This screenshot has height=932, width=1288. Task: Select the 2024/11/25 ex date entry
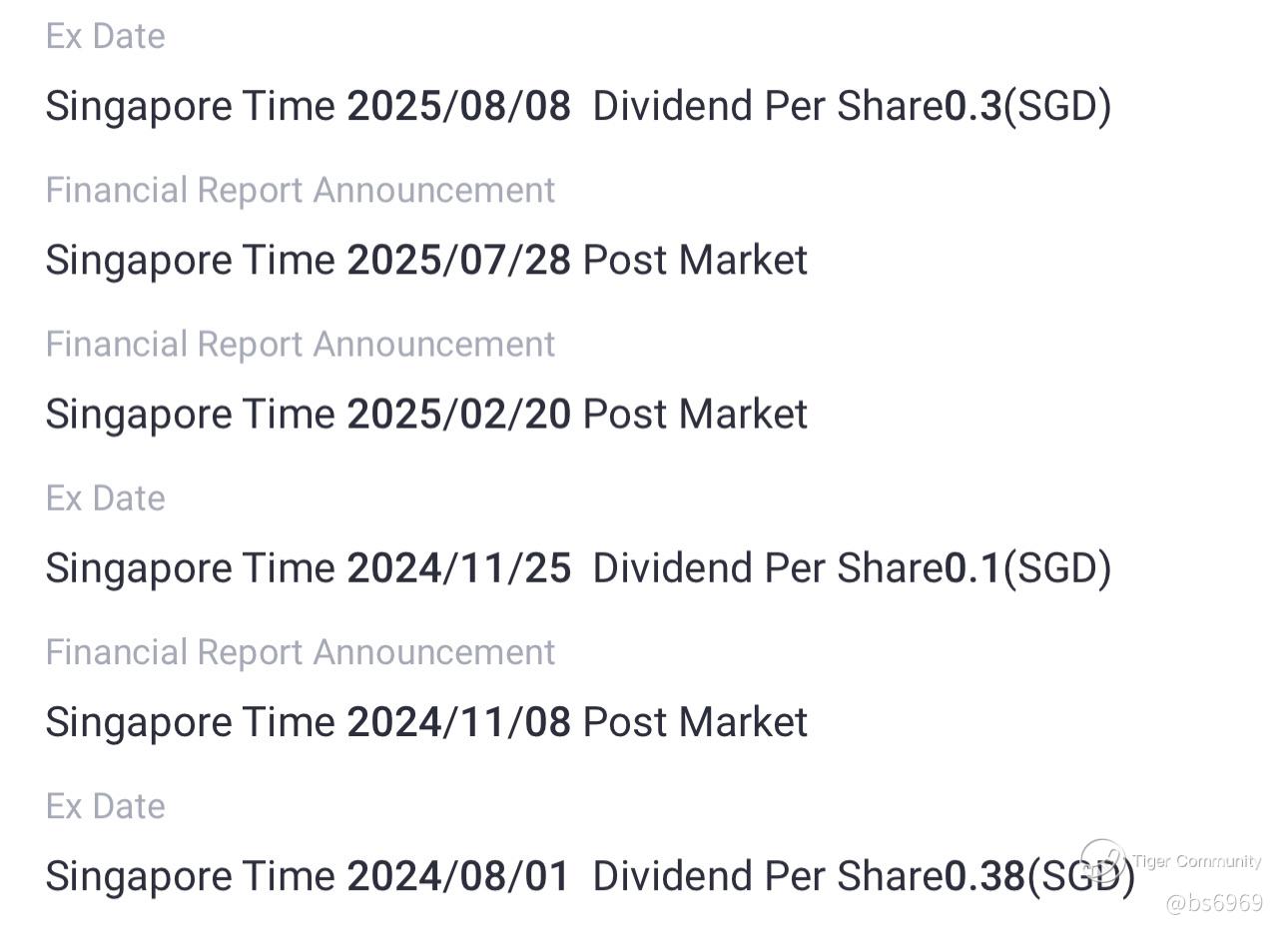(x=458, y=567)
